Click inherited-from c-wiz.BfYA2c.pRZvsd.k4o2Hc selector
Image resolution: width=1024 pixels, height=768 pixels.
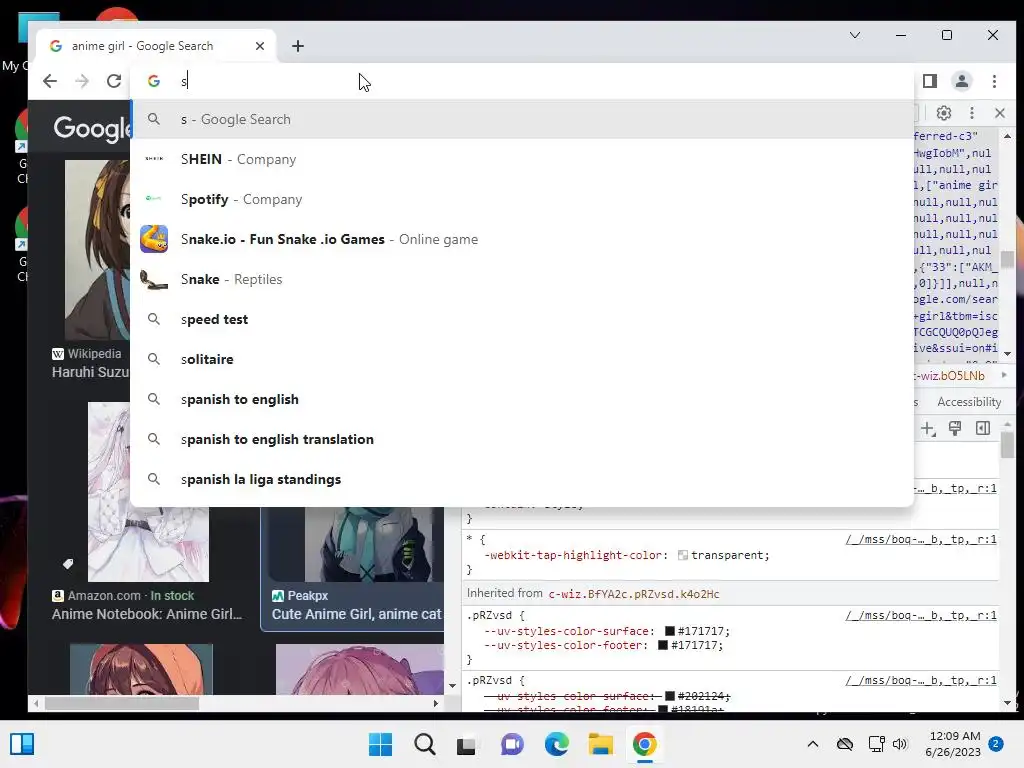(633, 594)
